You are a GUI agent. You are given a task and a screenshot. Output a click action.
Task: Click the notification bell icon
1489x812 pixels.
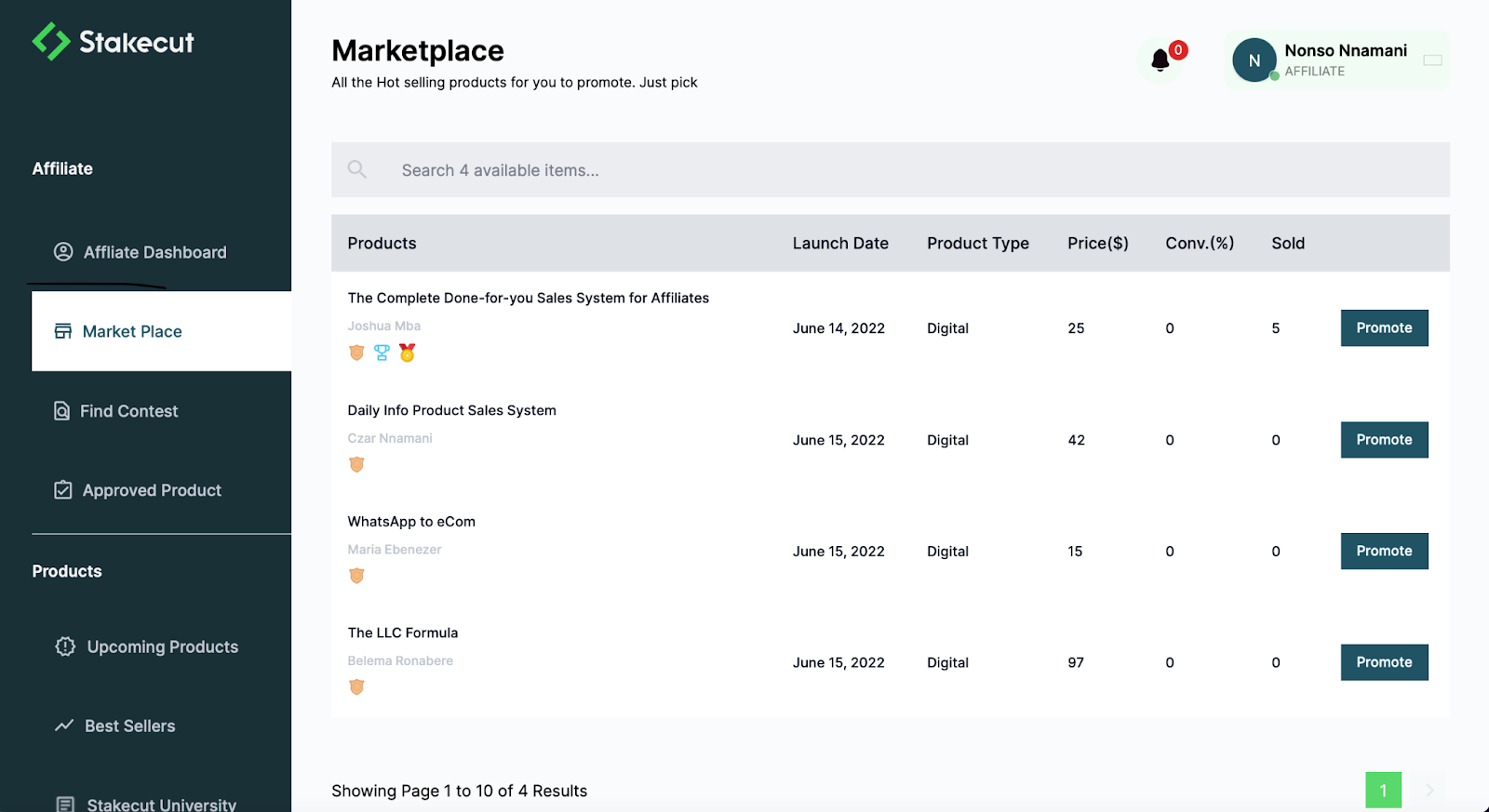[x=1160, y=60]
